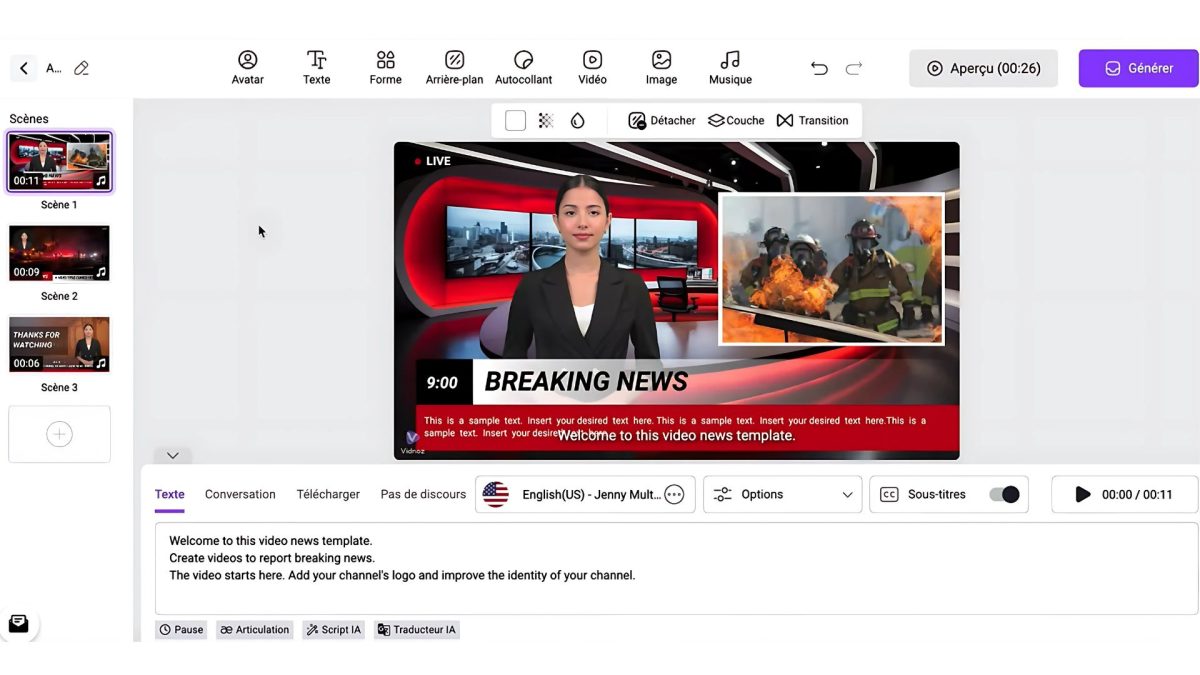This screenshot has width=1200, height=675.
Task: Switch to the Télécharger tab
Action: point(328,494)
